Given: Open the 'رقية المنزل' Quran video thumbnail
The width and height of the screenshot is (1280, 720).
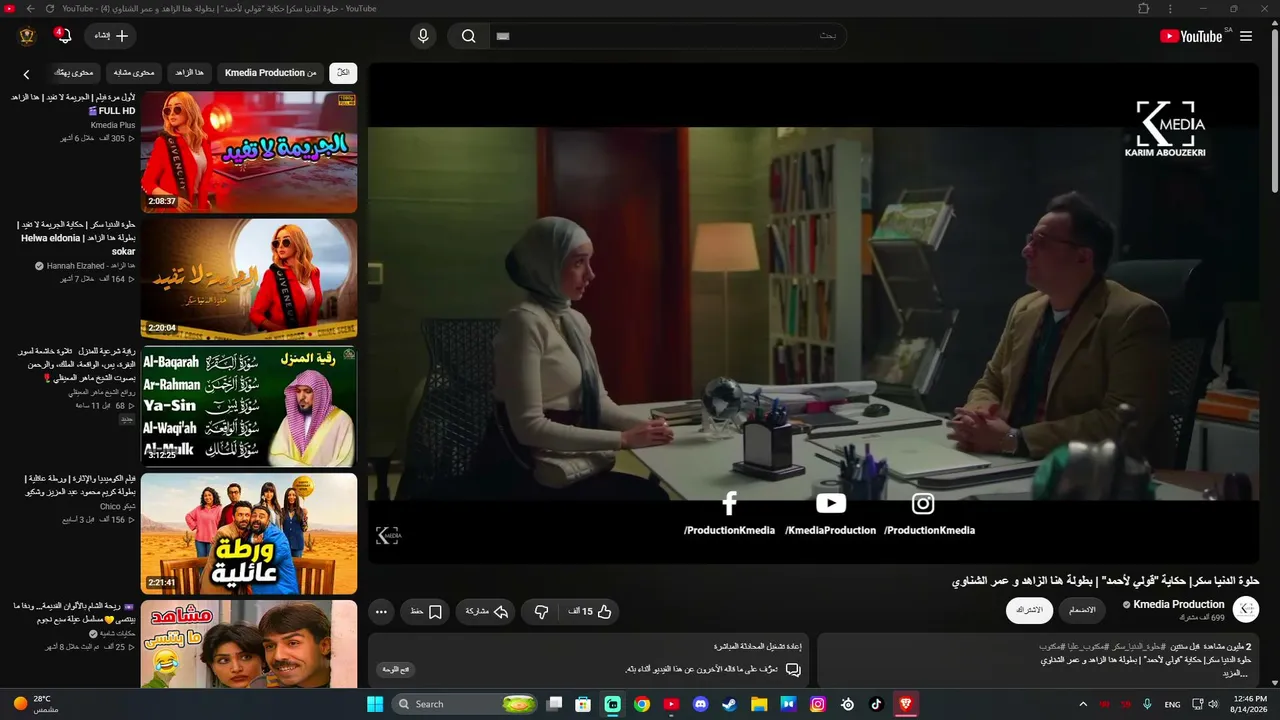Looking at the screenshot, I should (x=249, y=406).
